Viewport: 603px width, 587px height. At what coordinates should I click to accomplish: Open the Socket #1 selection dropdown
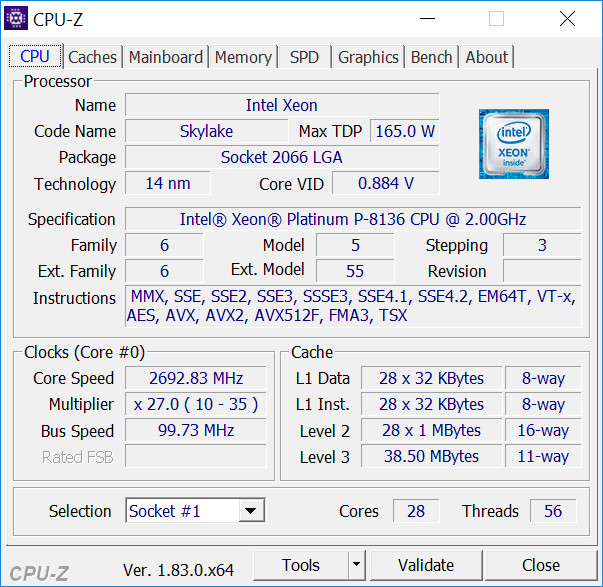pyautogui.click(x=195, y=511)
